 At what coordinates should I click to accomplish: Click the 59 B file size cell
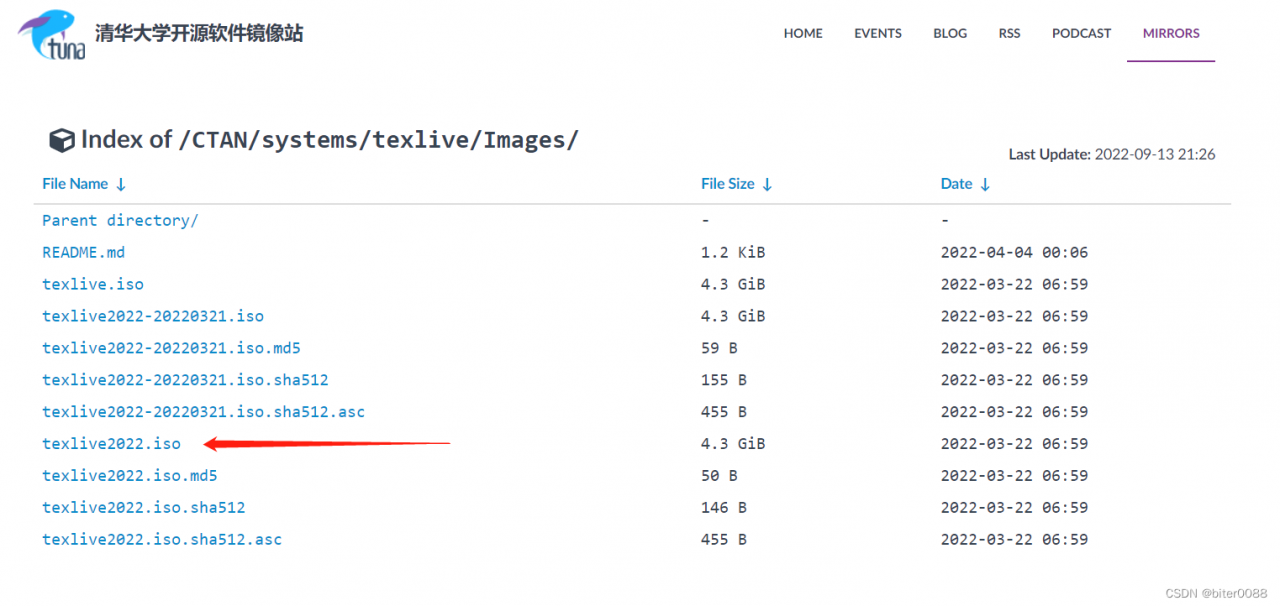pos(719,349)
